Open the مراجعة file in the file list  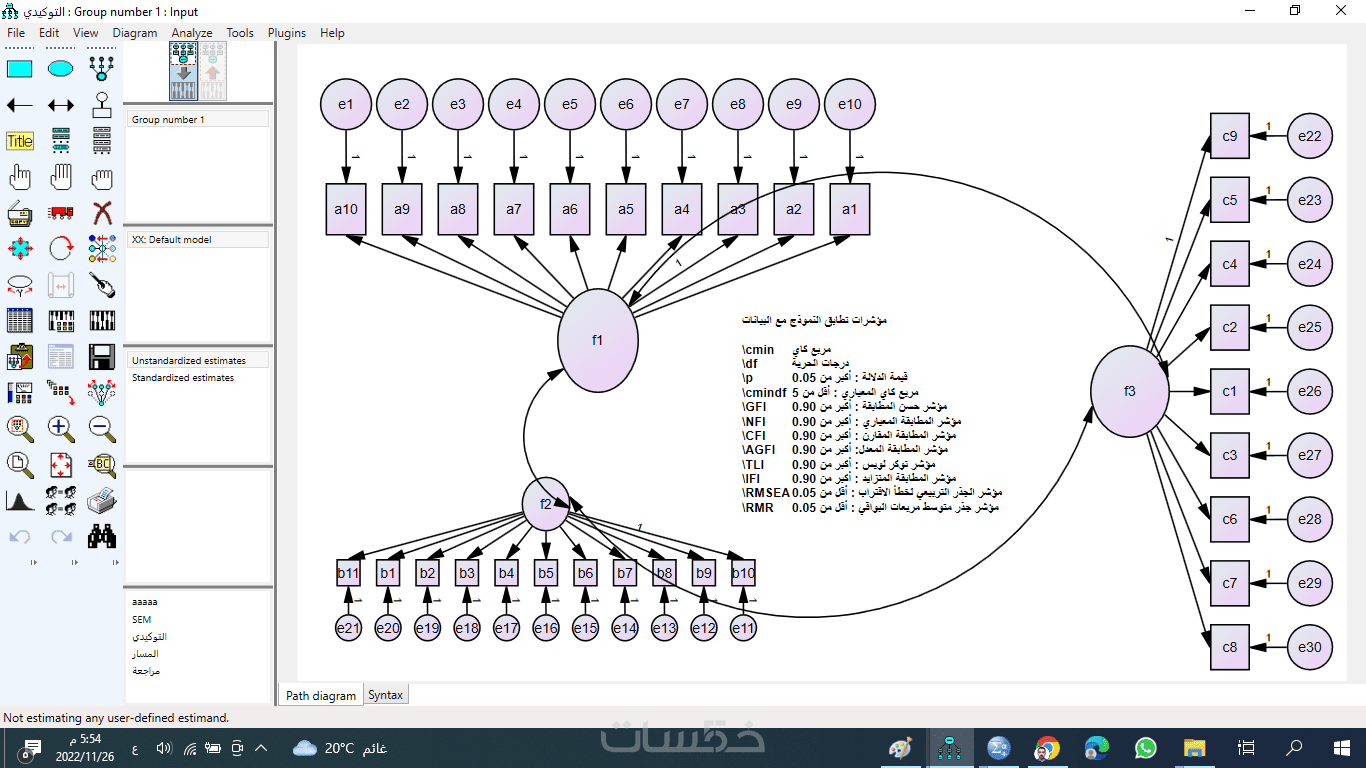pyautogui.click(x=146, y=671)
